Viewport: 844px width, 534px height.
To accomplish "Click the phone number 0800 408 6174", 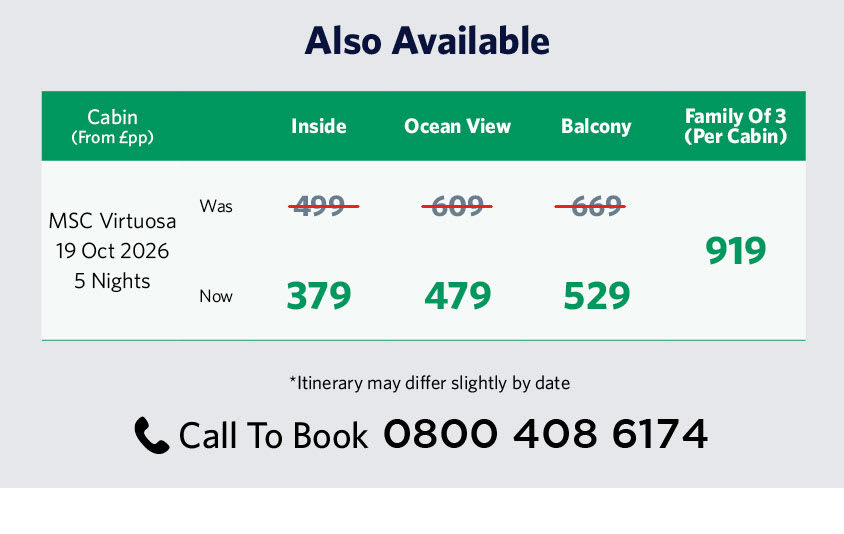I will pos(545,434).
